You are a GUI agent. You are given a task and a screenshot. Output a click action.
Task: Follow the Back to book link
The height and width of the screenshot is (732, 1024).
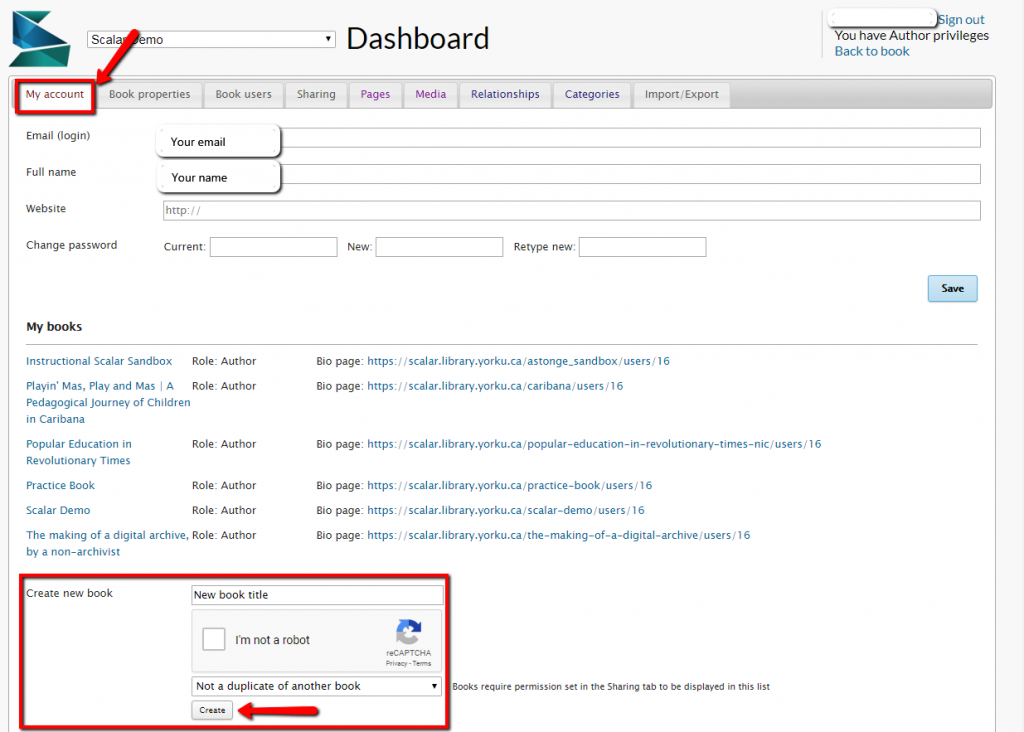click(872, 51)
